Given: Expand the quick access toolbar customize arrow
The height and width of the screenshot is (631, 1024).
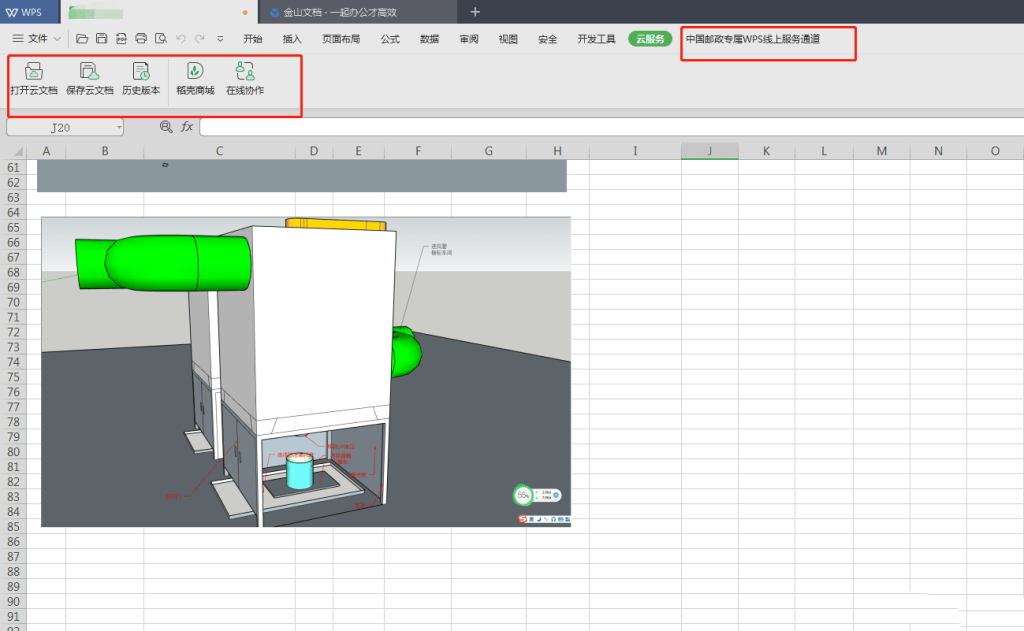Looking at the screenshot, I should pos(220,39).
